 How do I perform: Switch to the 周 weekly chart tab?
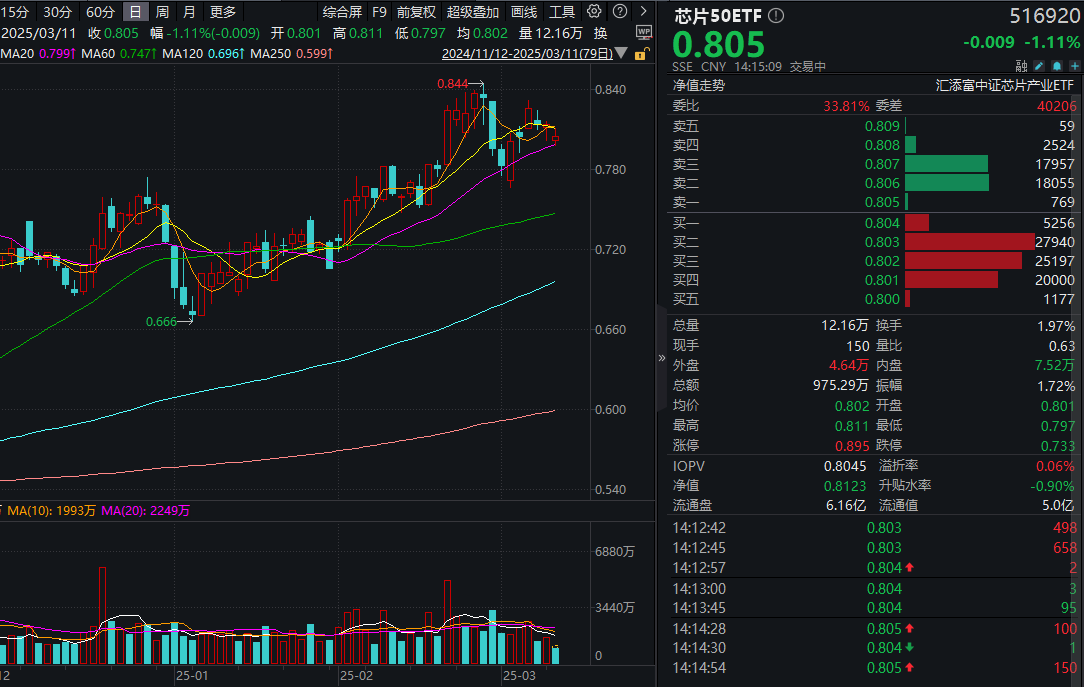pos(161,12)
